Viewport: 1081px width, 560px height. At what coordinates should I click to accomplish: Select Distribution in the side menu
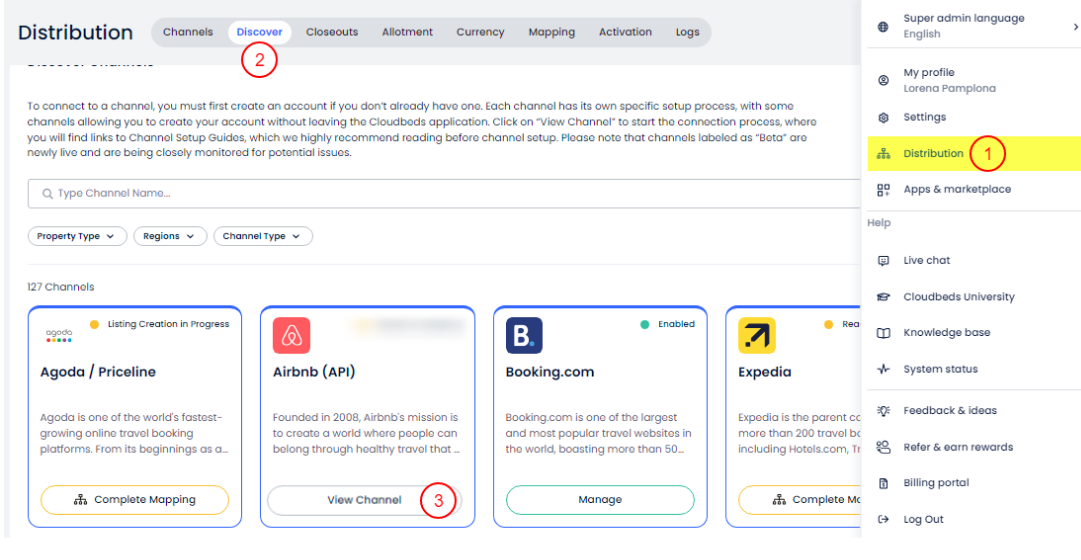933,153
